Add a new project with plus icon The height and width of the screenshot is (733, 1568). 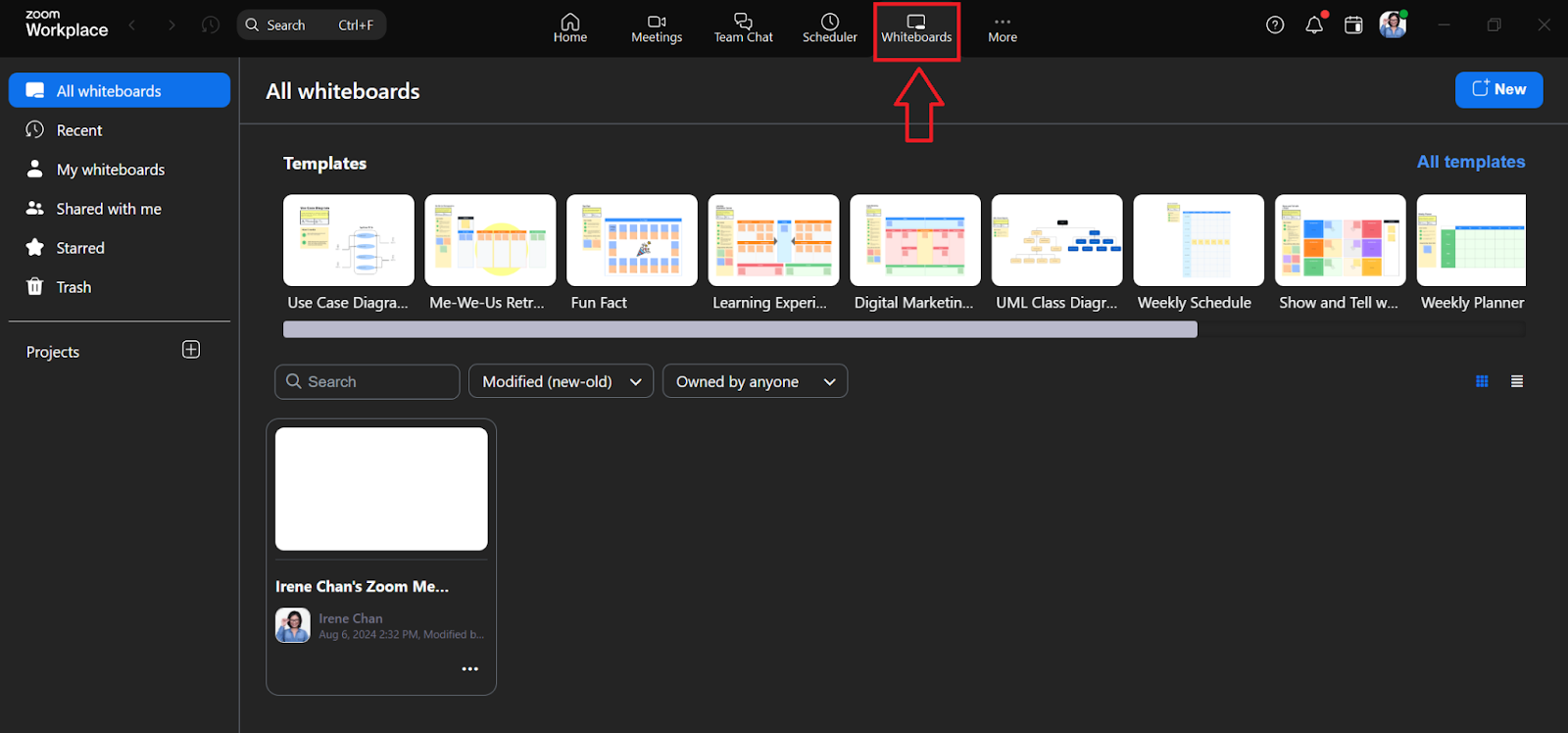tap(191, 350)
